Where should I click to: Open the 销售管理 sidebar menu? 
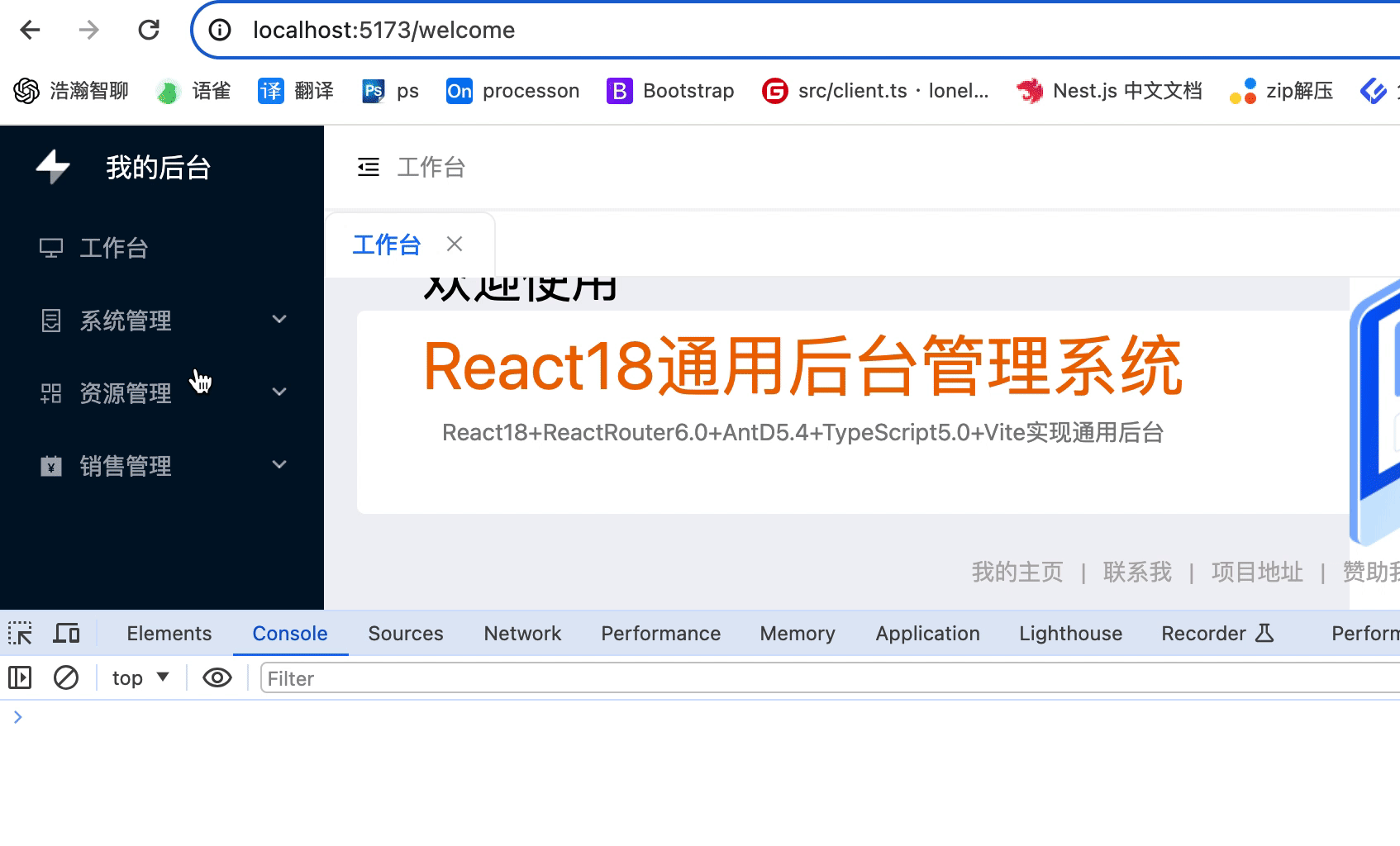click(x=162, y=466)
